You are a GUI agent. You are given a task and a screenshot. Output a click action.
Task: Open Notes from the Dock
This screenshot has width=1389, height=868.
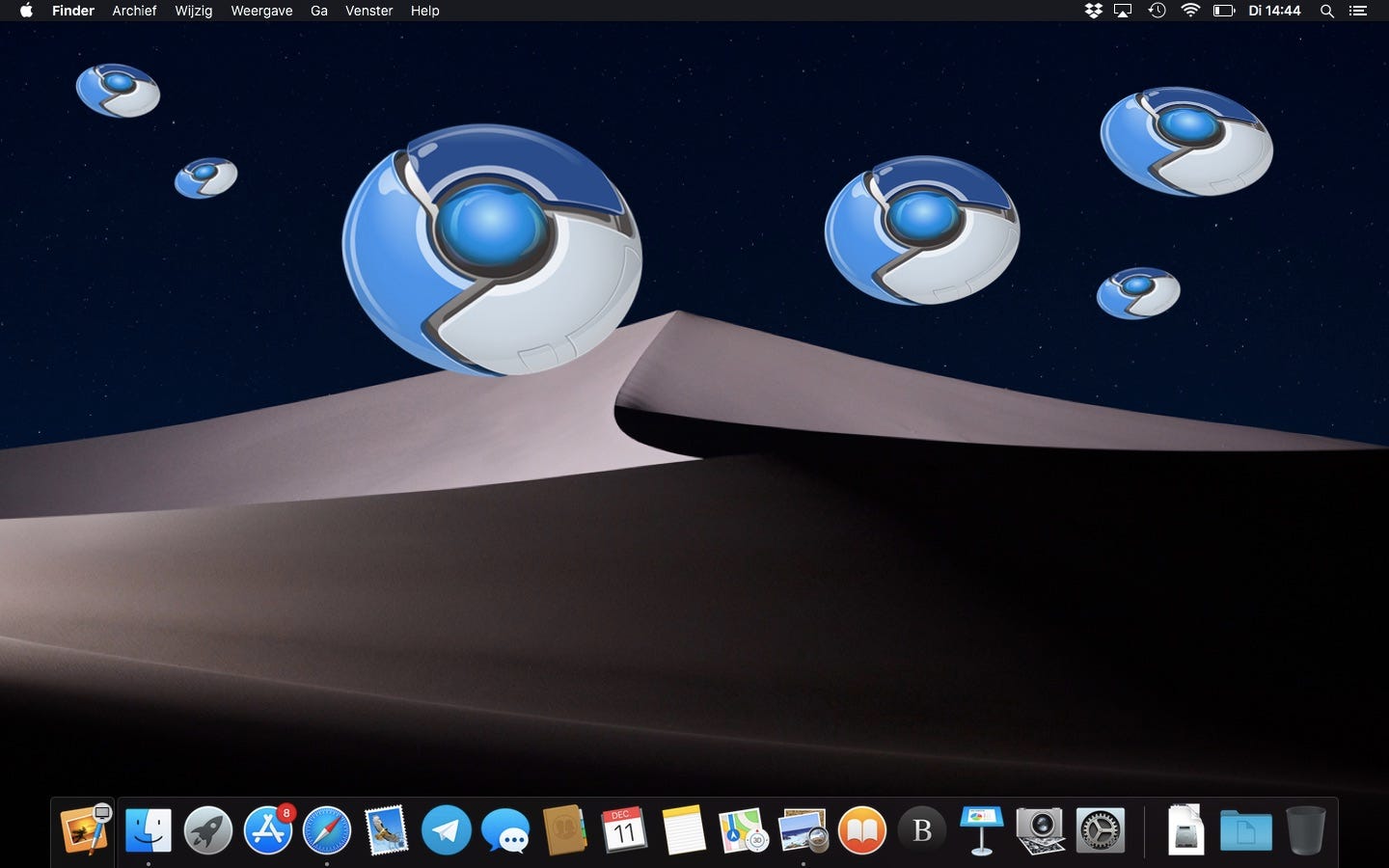pos(684,830)
